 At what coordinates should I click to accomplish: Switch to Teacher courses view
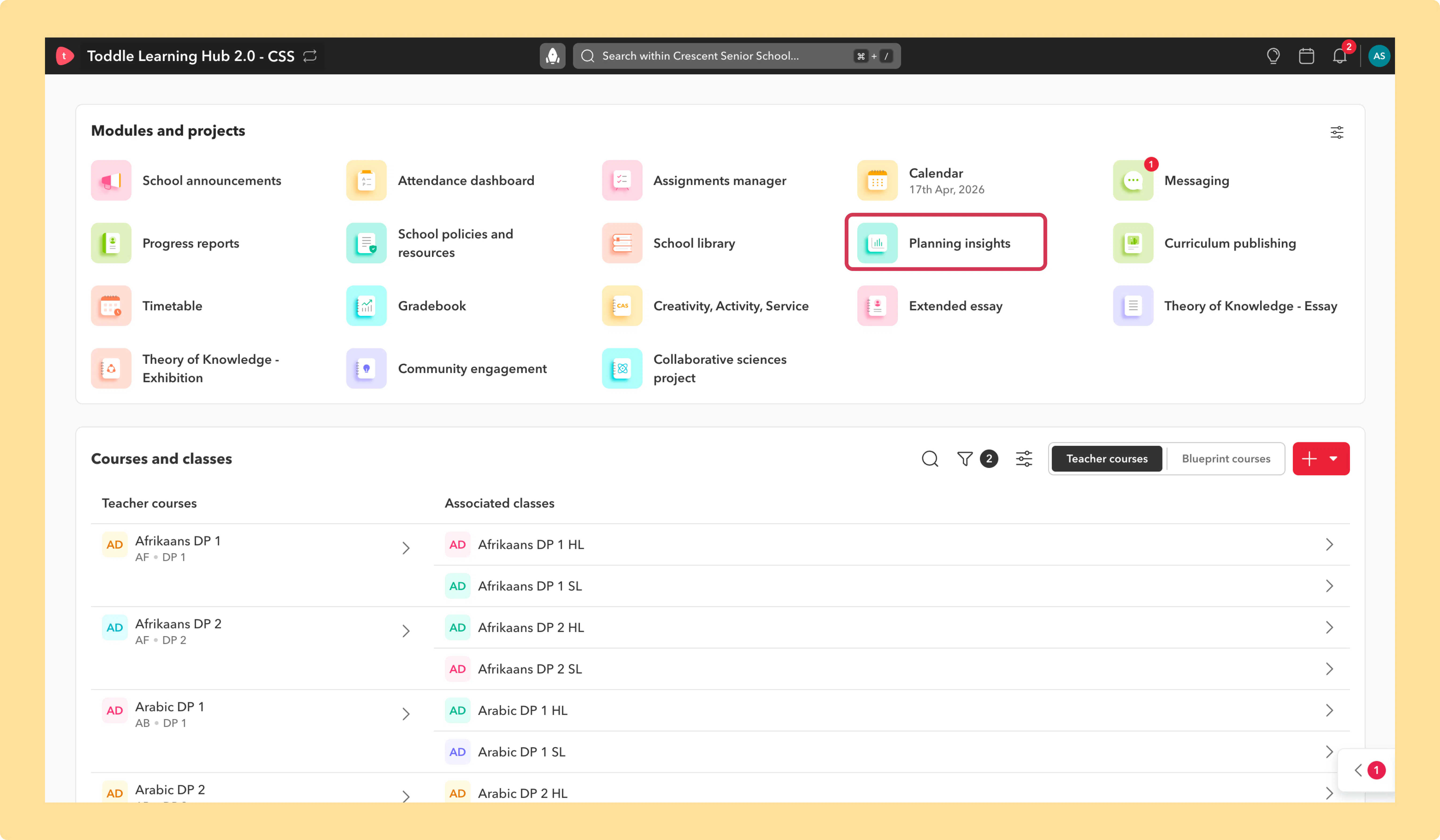(x=1107, y=459)
